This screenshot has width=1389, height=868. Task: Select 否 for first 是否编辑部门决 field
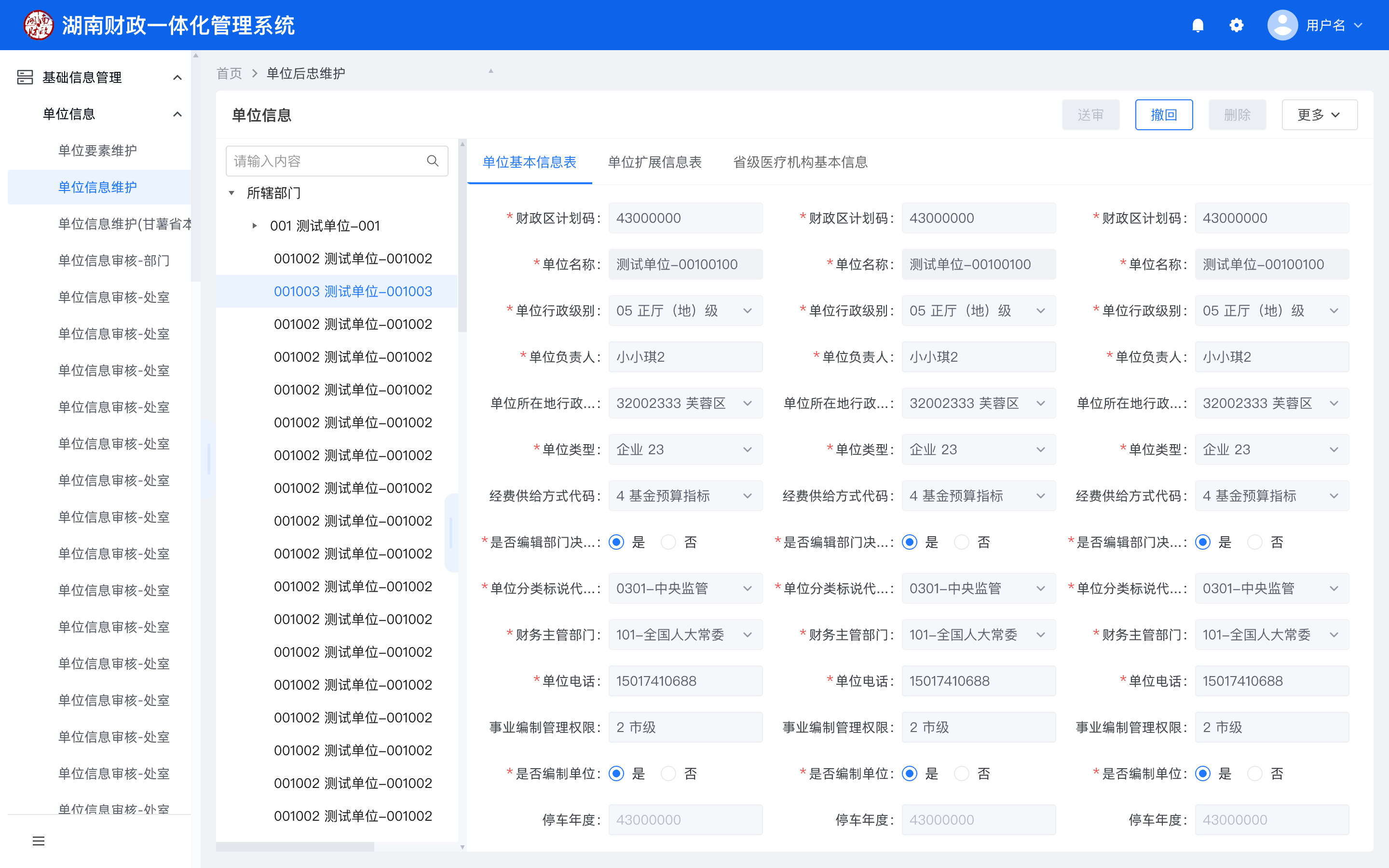(x=668, y=542)
